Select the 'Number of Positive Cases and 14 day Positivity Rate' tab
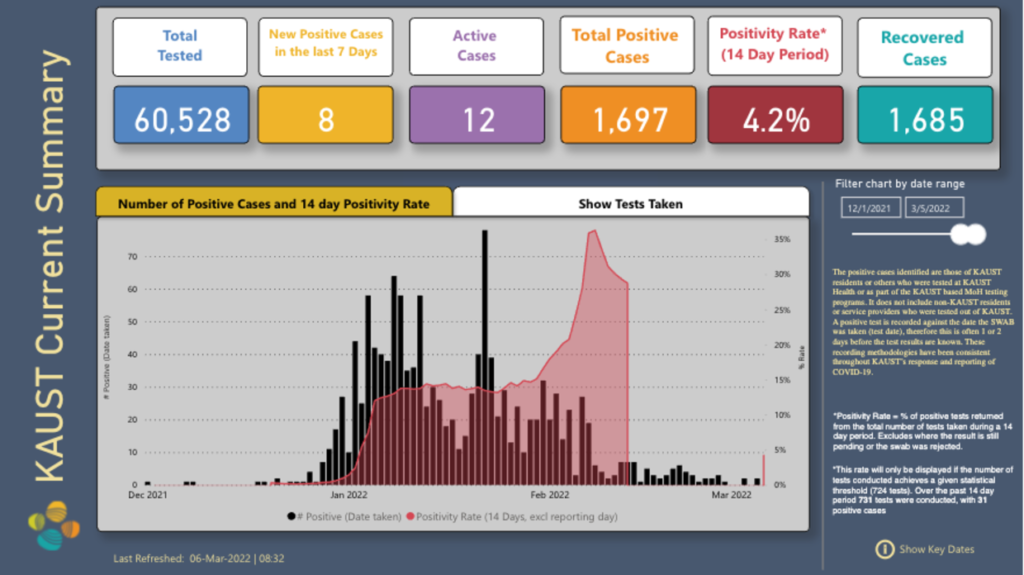 point(273,203)
